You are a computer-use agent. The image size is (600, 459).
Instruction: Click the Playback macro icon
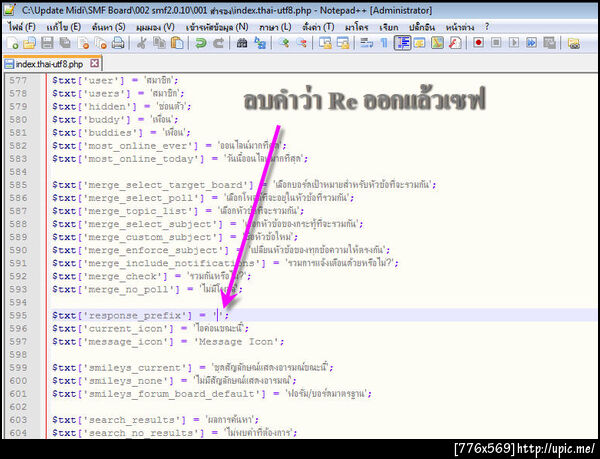tap(514, 42)
